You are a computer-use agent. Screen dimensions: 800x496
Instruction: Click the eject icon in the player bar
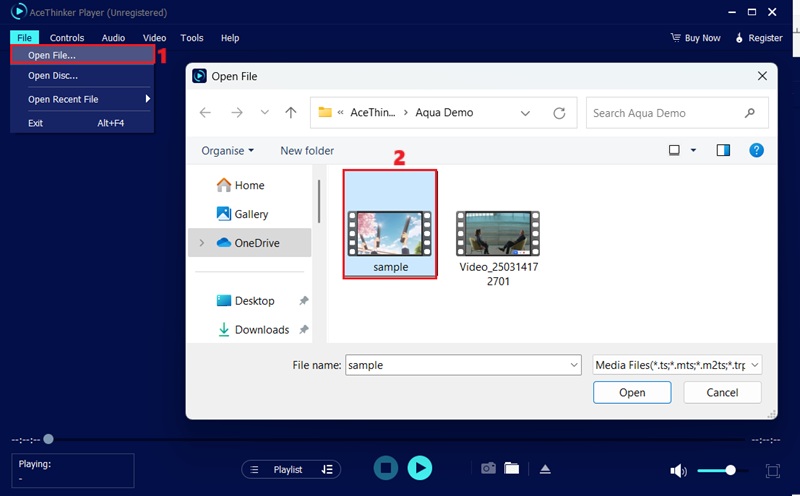545,469
